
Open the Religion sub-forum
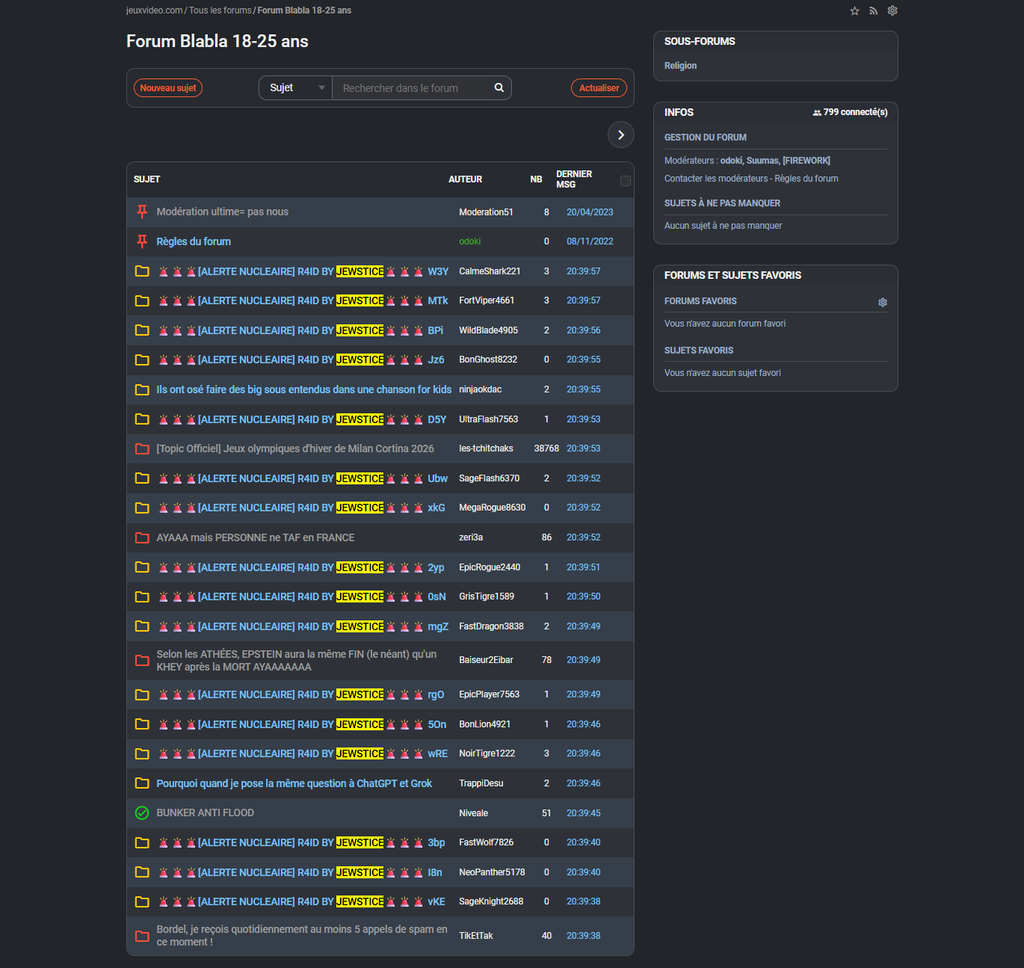(x=680, y=66)
